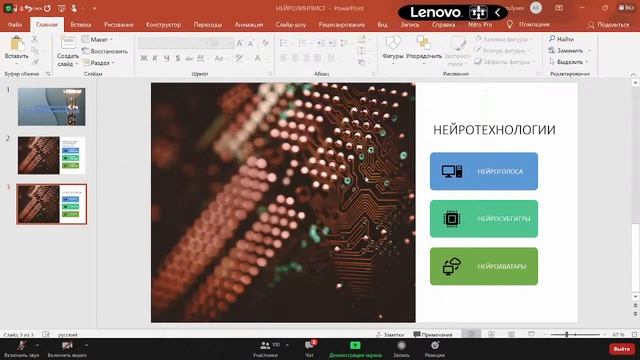The height and width of the screenshot is (360, 640).
Task: Click the Фигуры shapes gallery icon
Action: point(393,43)
